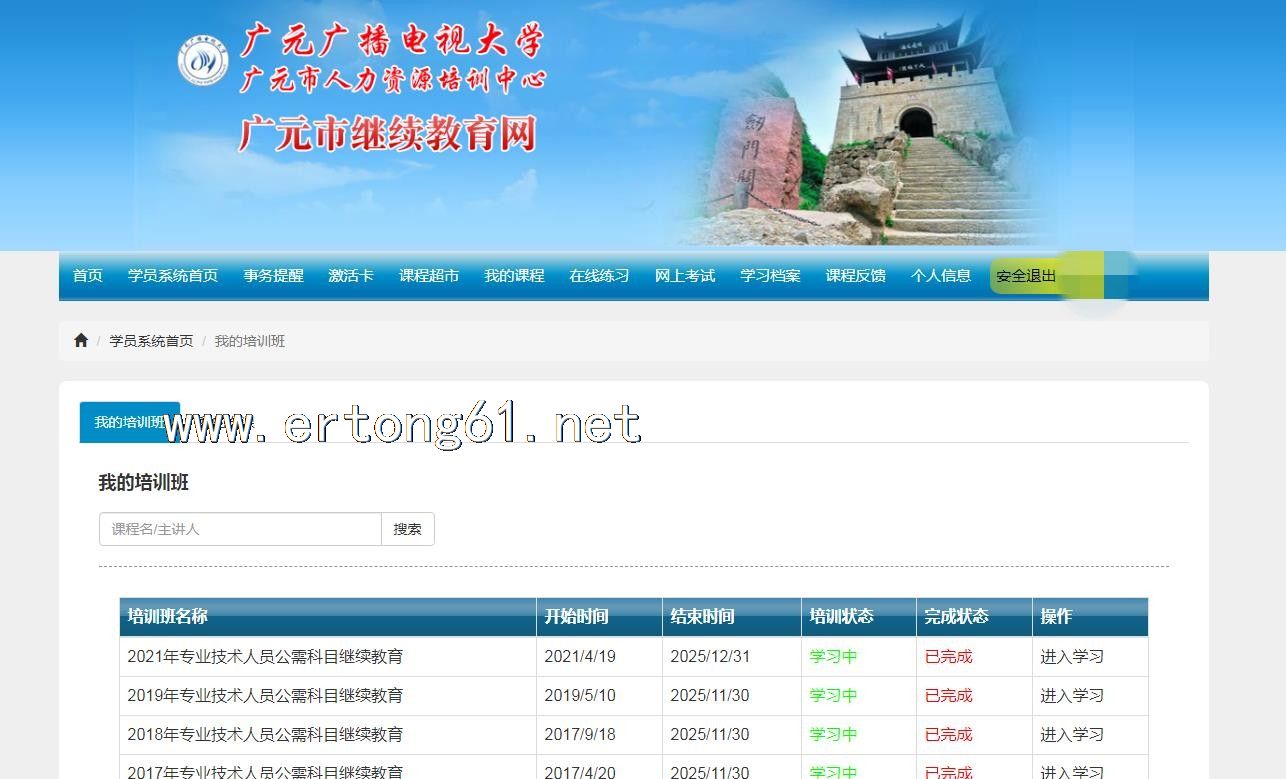Viewport: 1286px width, 779px height.
Task: Open 个人信息 page
Action: click(x=941, y=276)
